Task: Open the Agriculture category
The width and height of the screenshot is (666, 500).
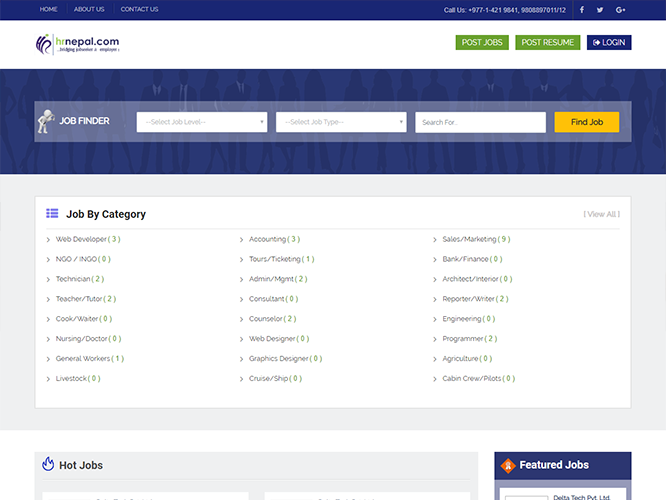Action: tap(467, 359)
